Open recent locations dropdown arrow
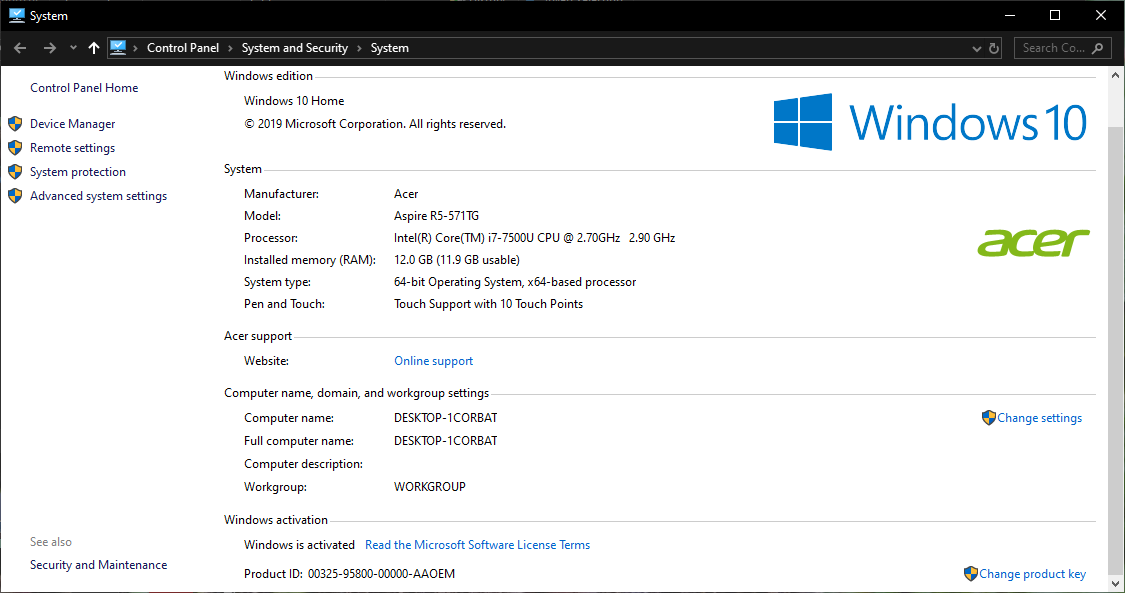This screenshot has height=593, width=1125. click(73, 48)
